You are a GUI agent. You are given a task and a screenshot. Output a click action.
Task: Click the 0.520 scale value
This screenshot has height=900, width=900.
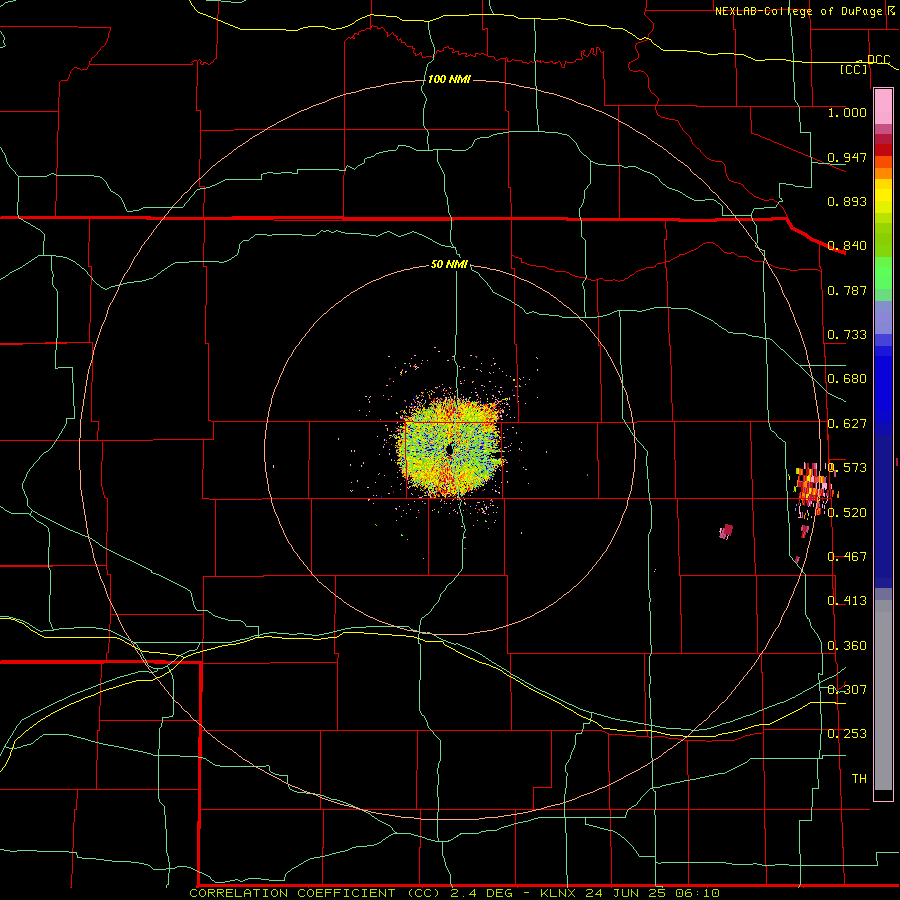[x=847, y=513]
